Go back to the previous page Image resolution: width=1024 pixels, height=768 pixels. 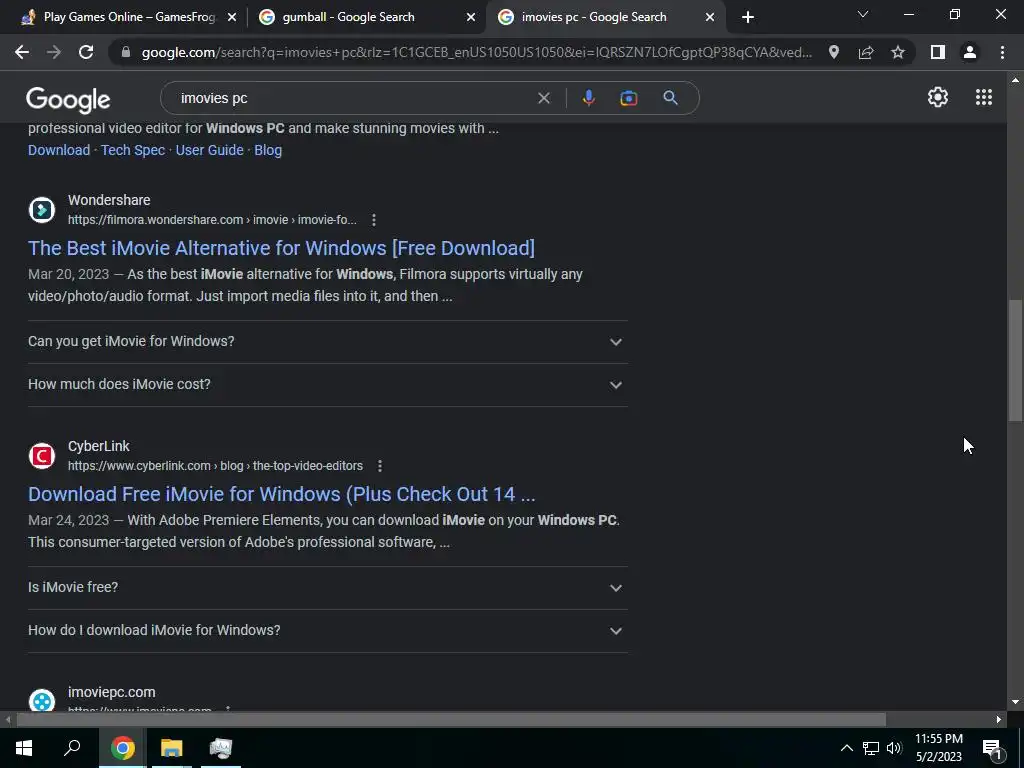pos(22,52)
